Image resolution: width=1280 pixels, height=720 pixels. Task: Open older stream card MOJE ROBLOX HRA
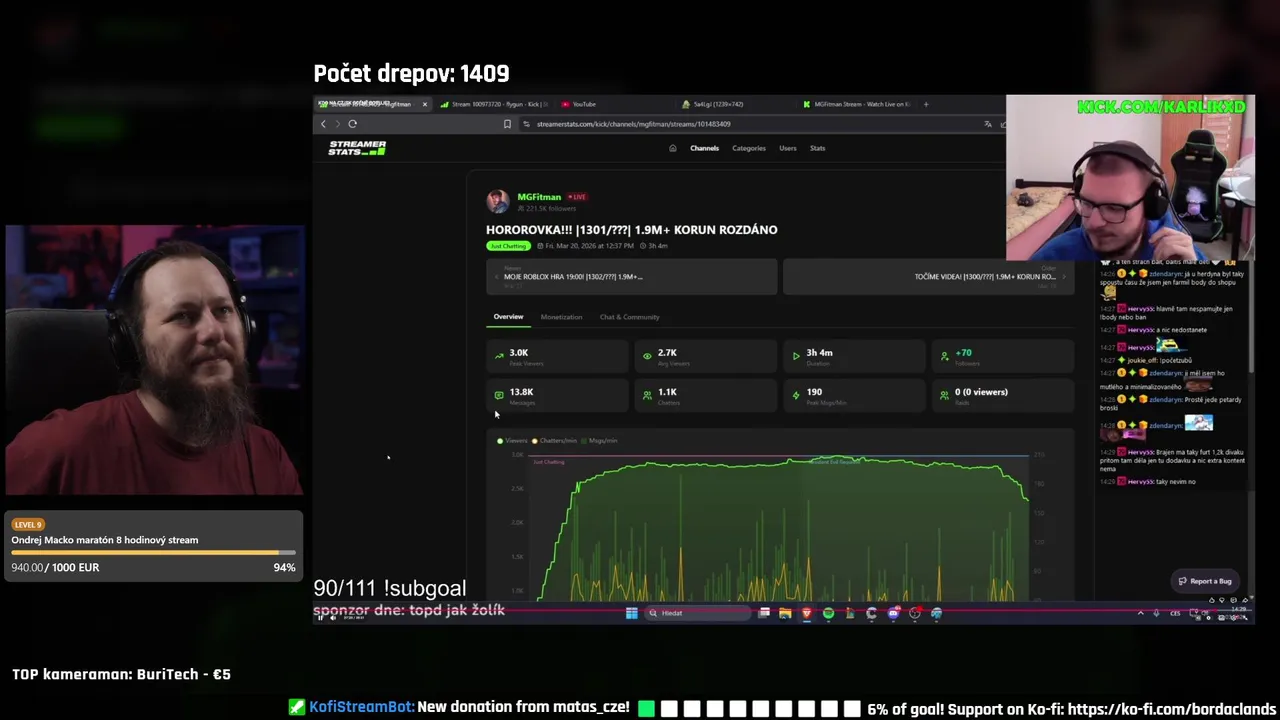[x=631, y=277]
